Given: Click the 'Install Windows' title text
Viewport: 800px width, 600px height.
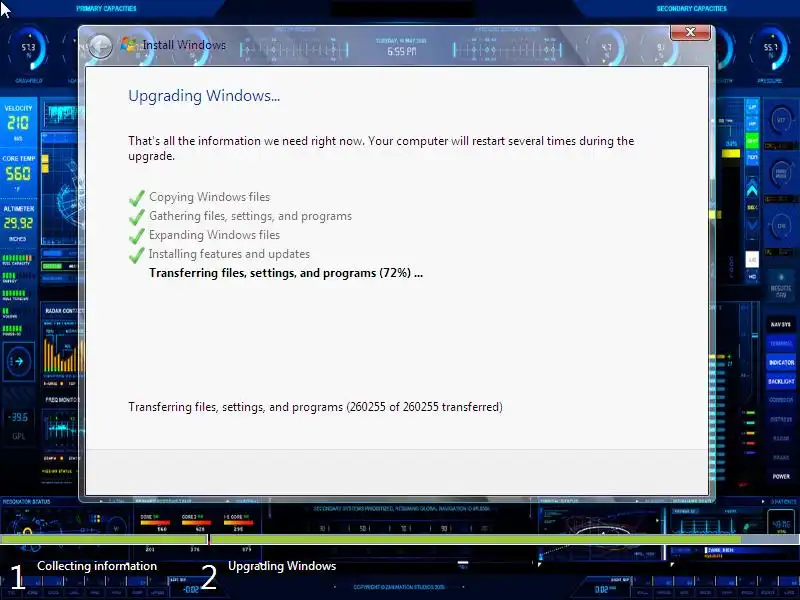Looking at the screenshot, I should pyautogui.click(x=184, y=45).
